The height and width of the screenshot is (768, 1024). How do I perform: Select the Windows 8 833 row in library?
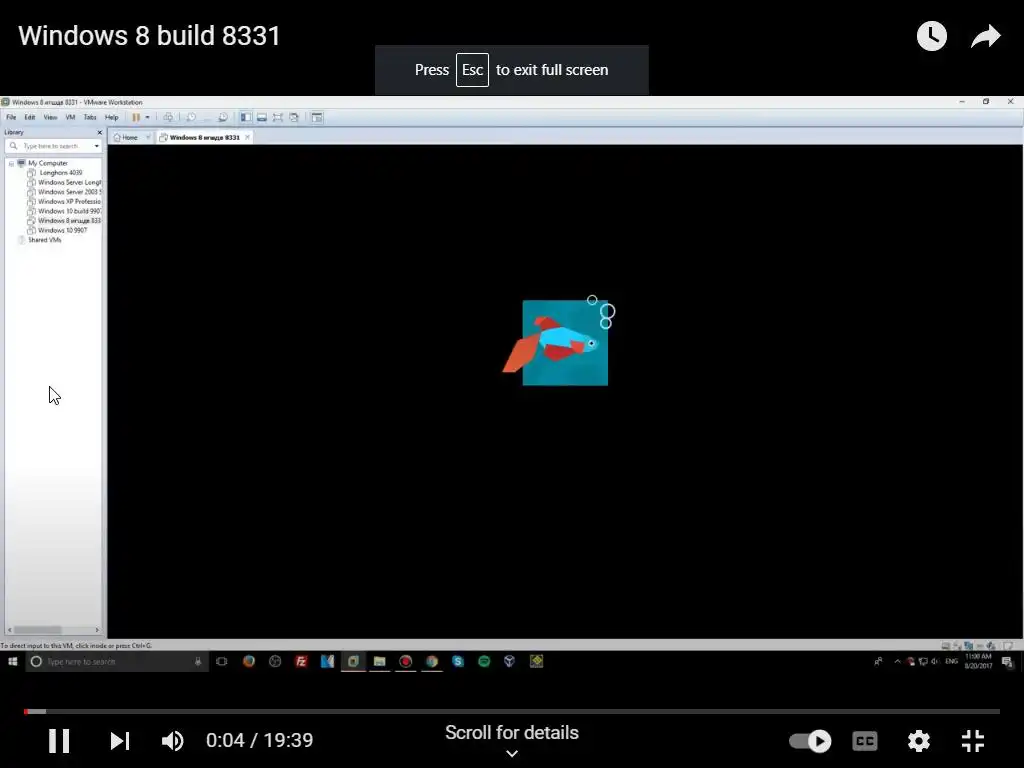[x=64, y=221]
